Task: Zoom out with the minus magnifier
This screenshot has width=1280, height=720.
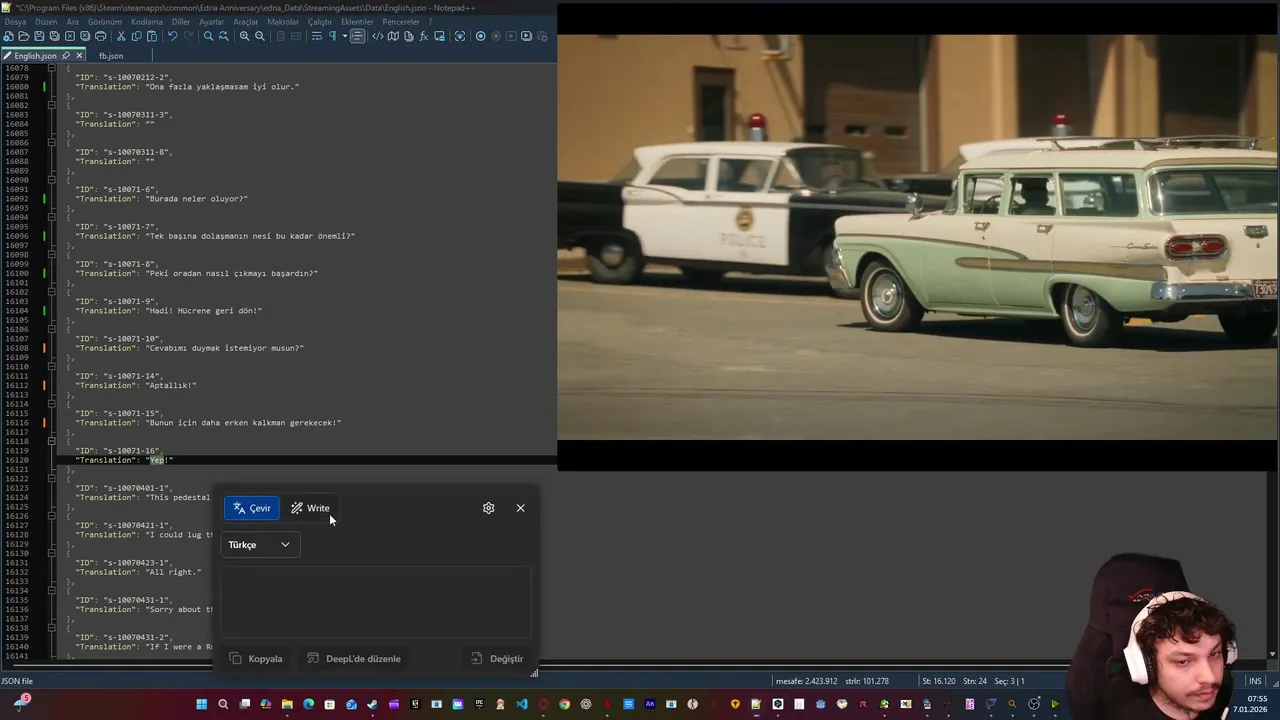Action: 259,36
